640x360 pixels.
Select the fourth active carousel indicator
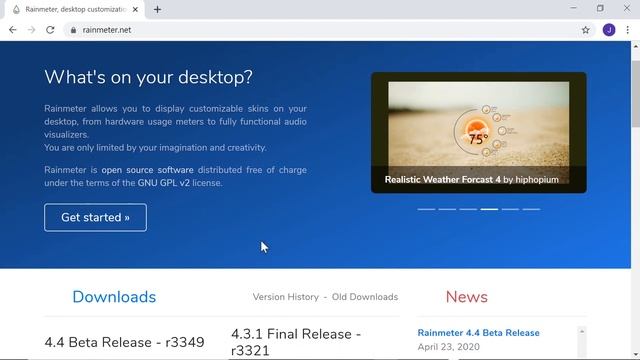[x=489, y=209]
